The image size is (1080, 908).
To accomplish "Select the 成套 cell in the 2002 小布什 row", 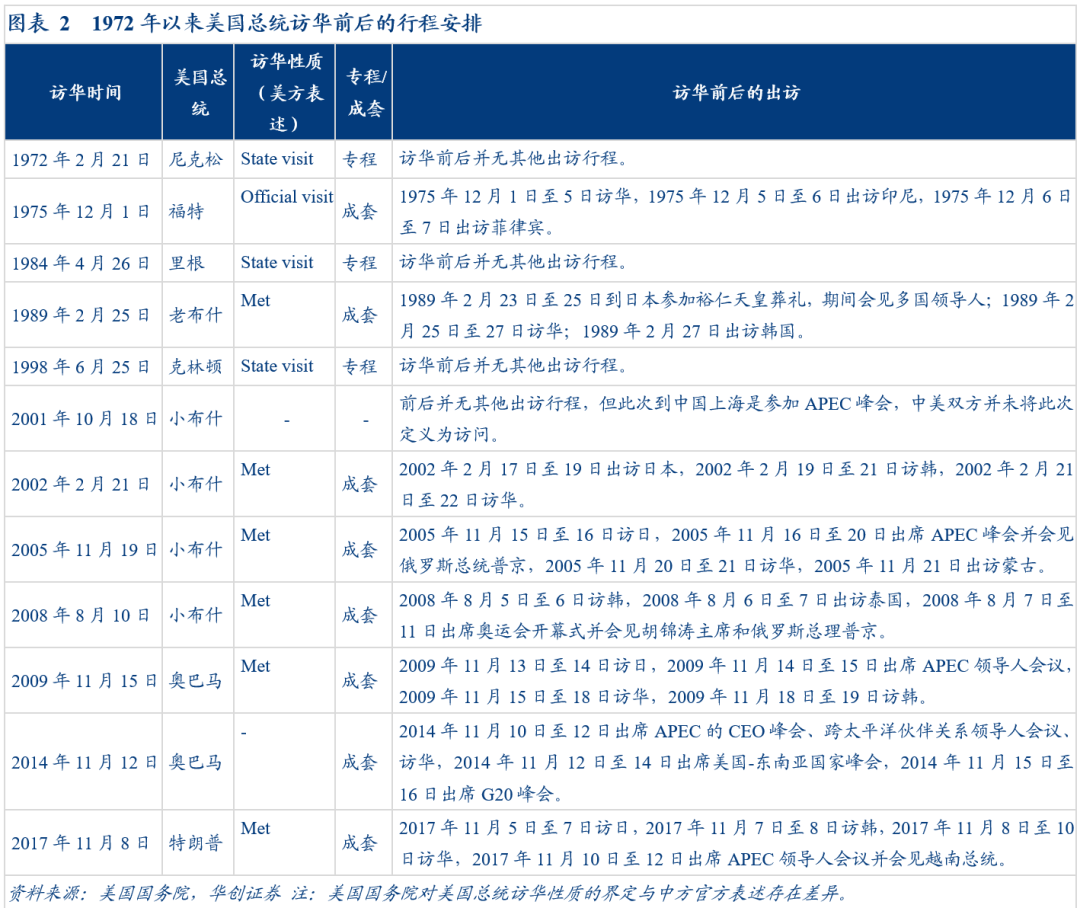I will coord(362,483).
